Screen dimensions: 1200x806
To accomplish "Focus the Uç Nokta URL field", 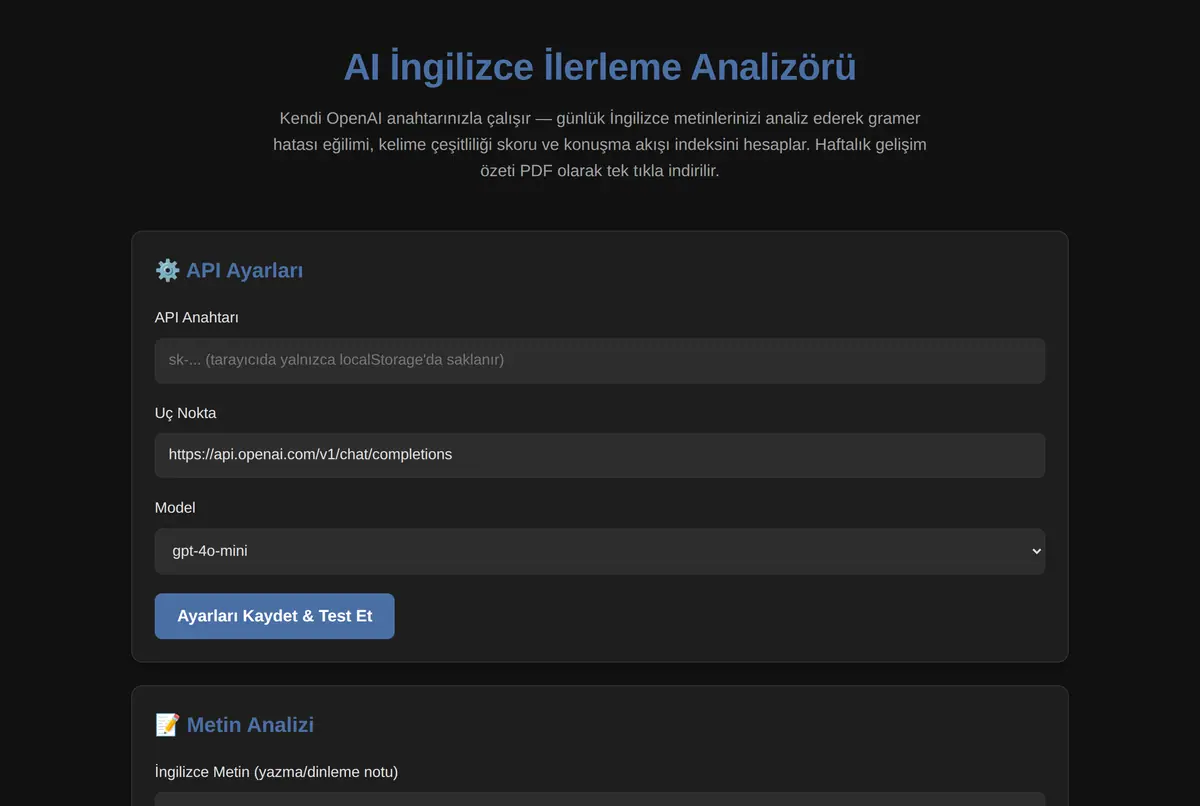I will pyautogui.click(x=600, y=455).
